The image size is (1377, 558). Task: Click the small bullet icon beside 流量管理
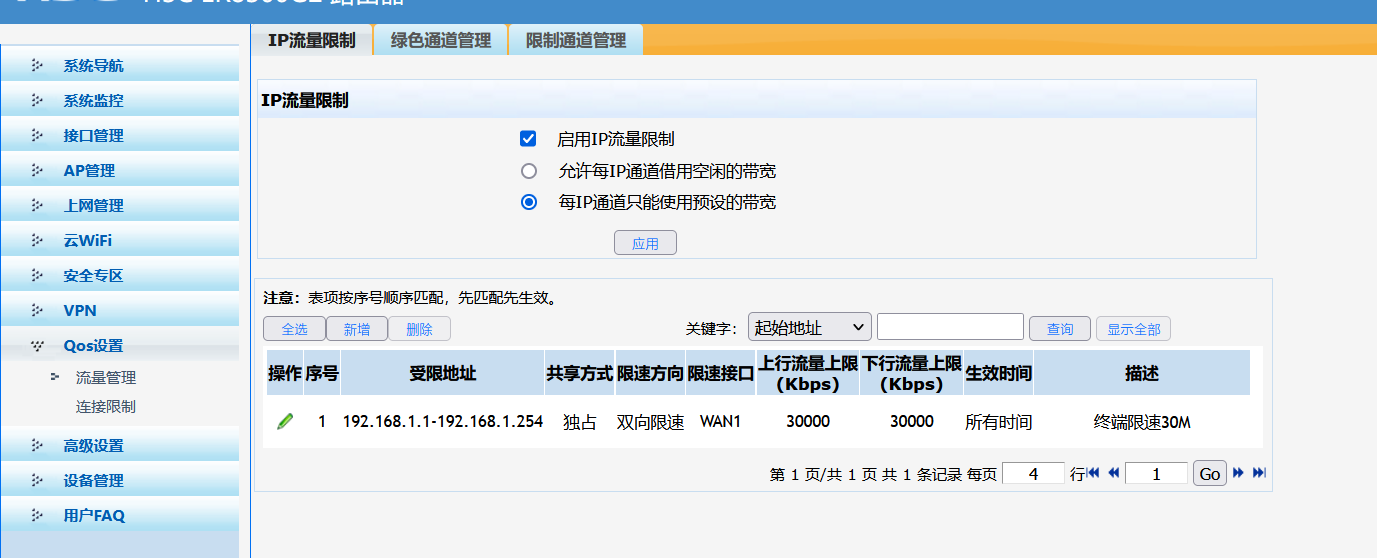(x=55, y=377)
